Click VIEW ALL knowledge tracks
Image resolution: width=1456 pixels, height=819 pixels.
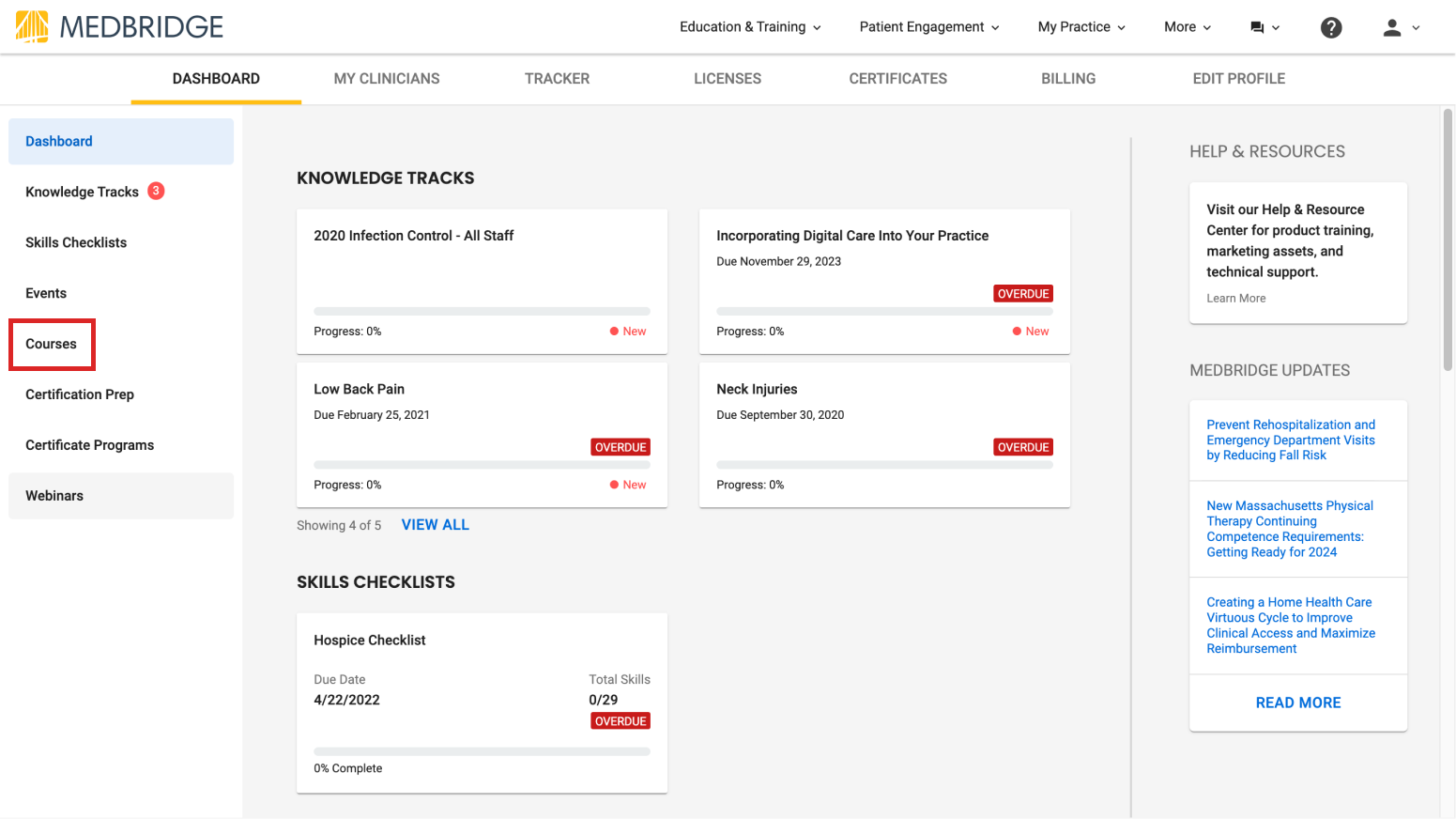point(436,525)
